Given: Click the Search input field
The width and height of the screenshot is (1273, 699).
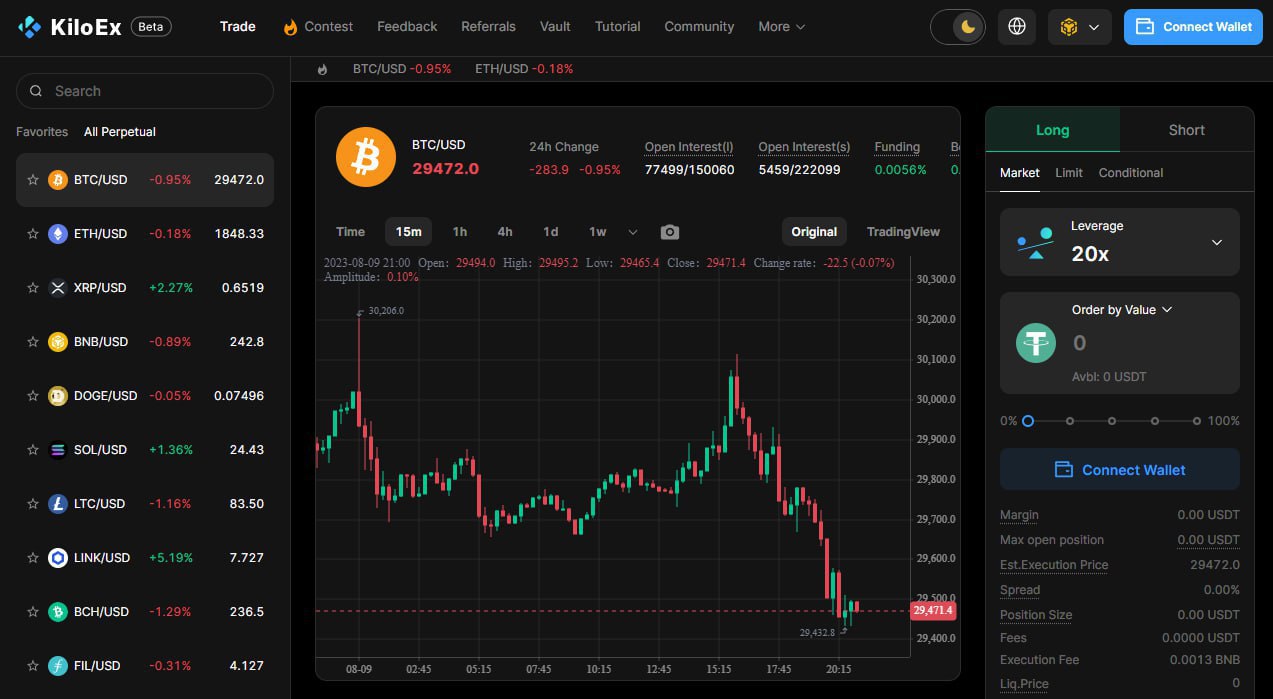Looking at the screenshot, I should point(145,91).
